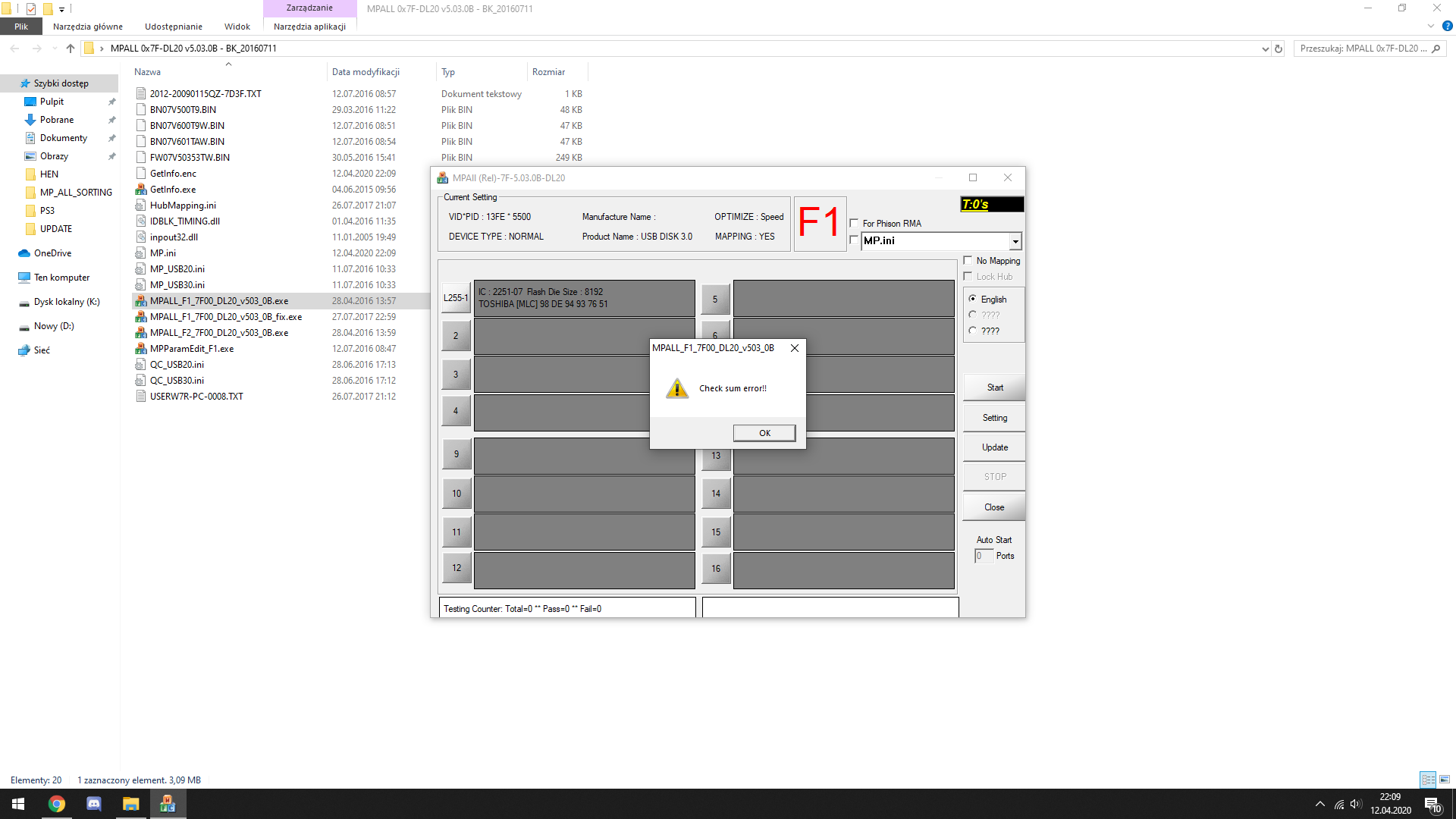1456x819 pixels.
Task: Select the Sieć network item
Action: click(42, 350)
